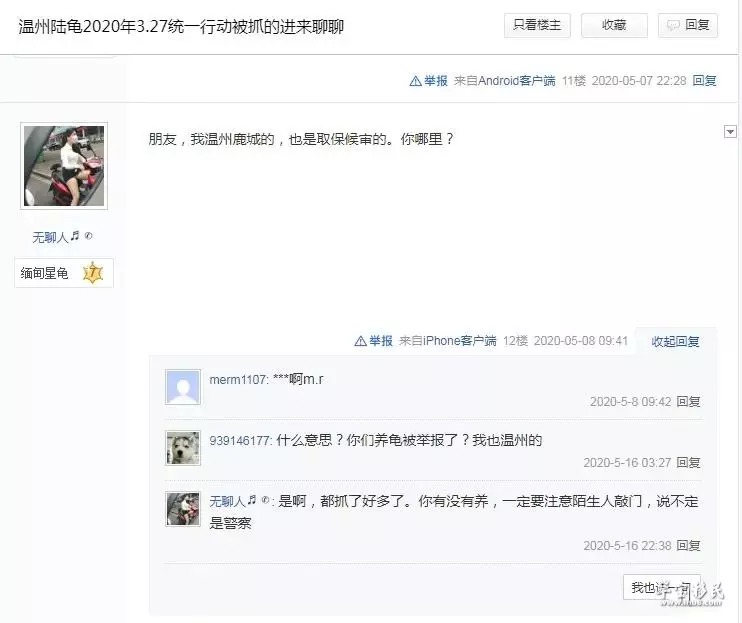Open large avatar of 无聊人 poster

[64, 166]
